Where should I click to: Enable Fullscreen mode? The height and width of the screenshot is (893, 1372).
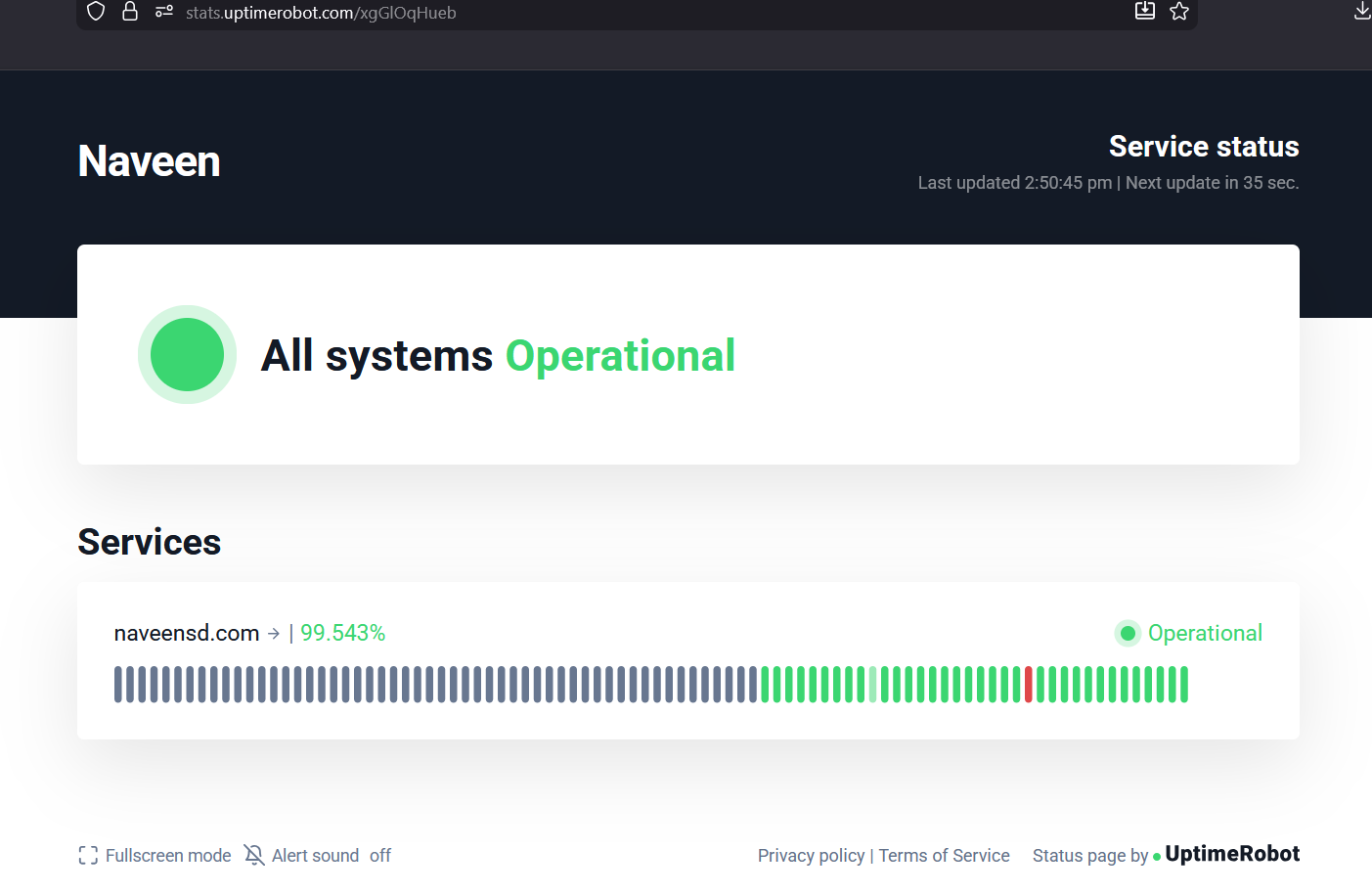[x=168, y=856]
